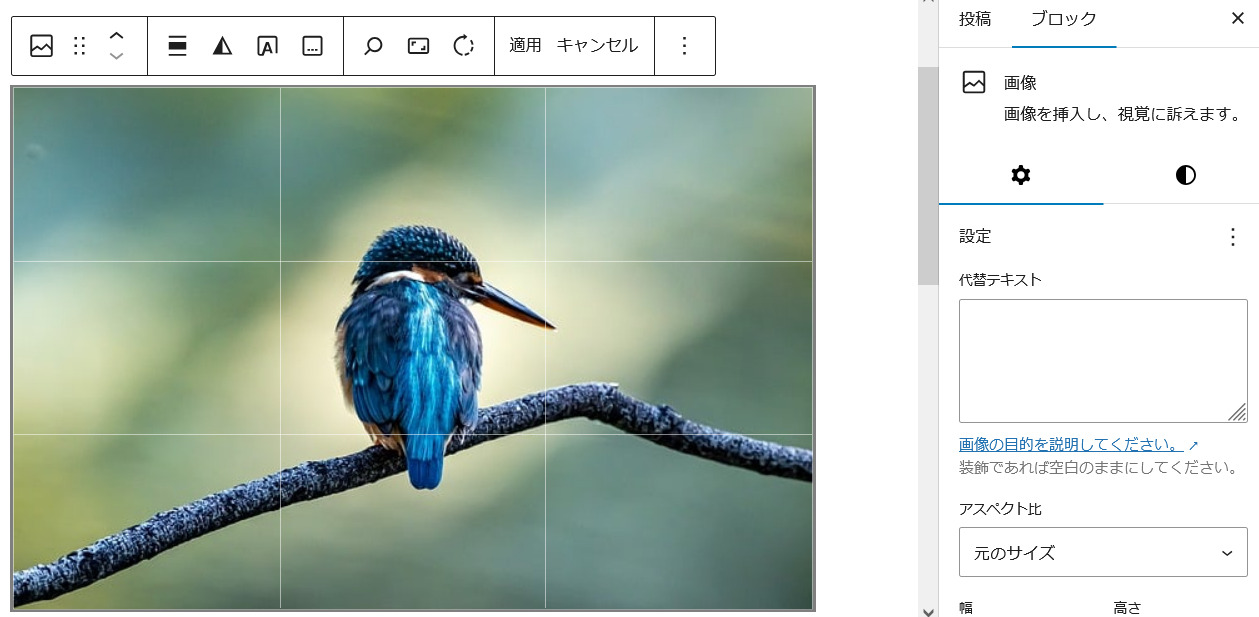Apply a duotone filter to the image
Screen dimensions: 1259x617
(222, 46)
